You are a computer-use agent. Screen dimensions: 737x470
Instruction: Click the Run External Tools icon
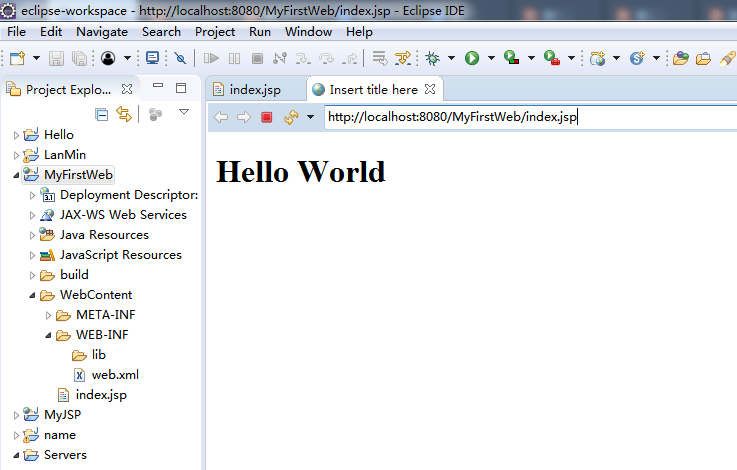552,58
